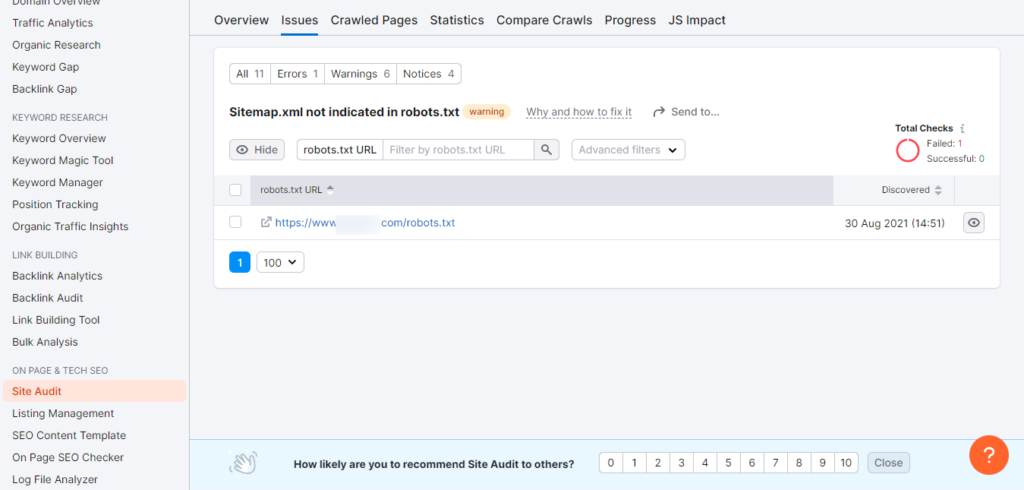
Task: Open the JS Impact tab
Action: point(697,20)
